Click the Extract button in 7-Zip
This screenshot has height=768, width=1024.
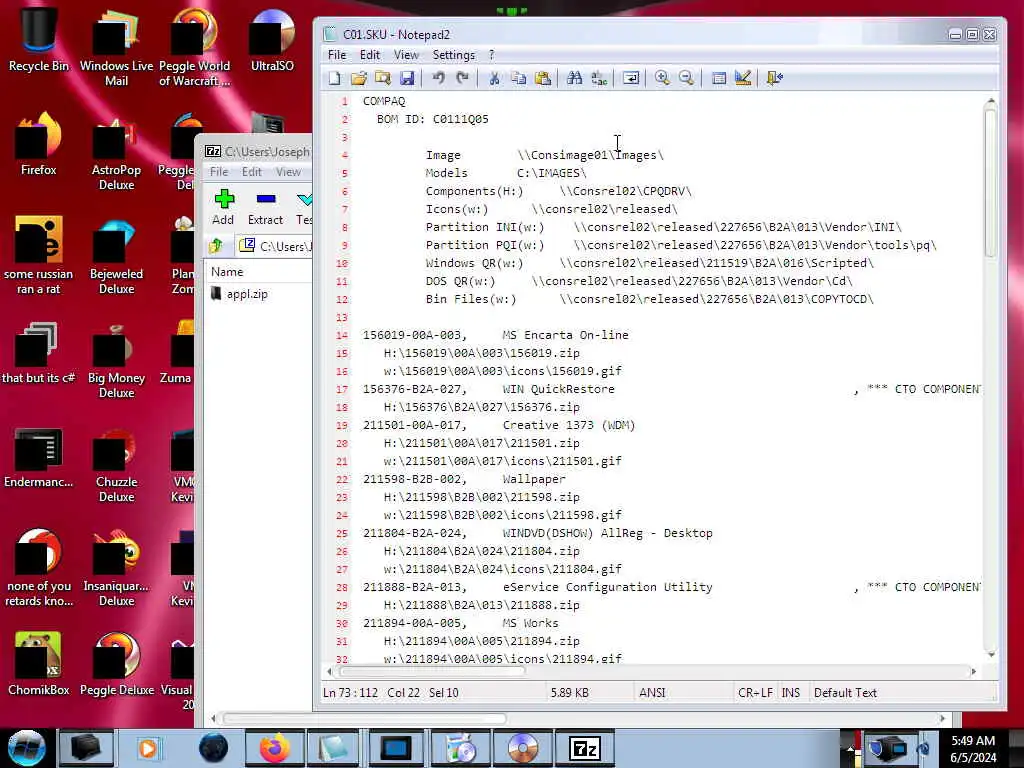pos(266,208)
